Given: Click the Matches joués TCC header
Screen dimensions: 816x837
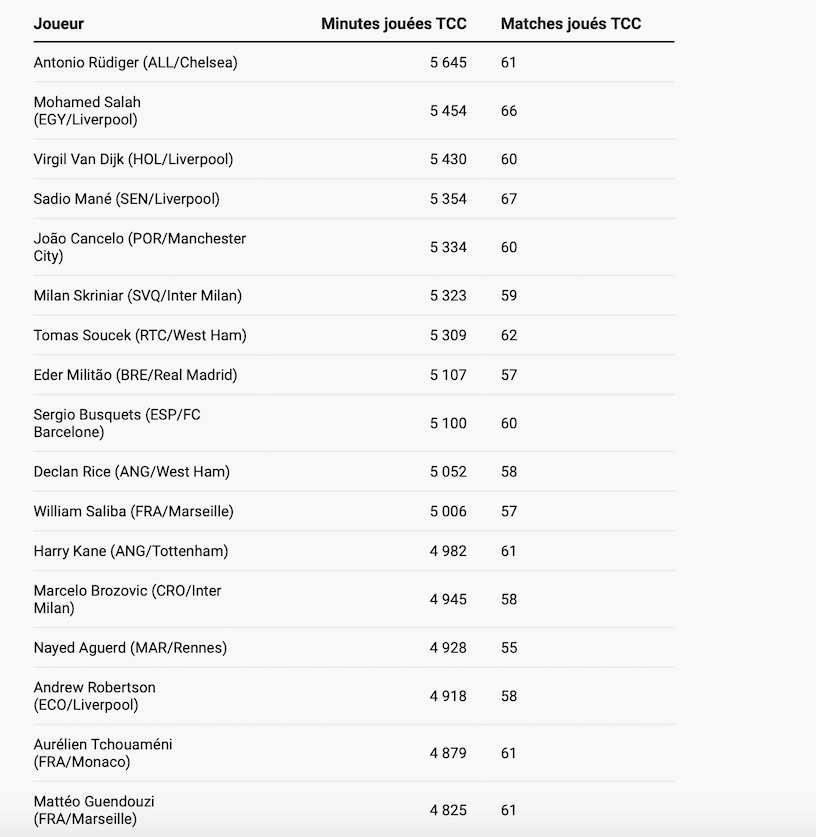Looking at the screenshot, I should 571,23.
